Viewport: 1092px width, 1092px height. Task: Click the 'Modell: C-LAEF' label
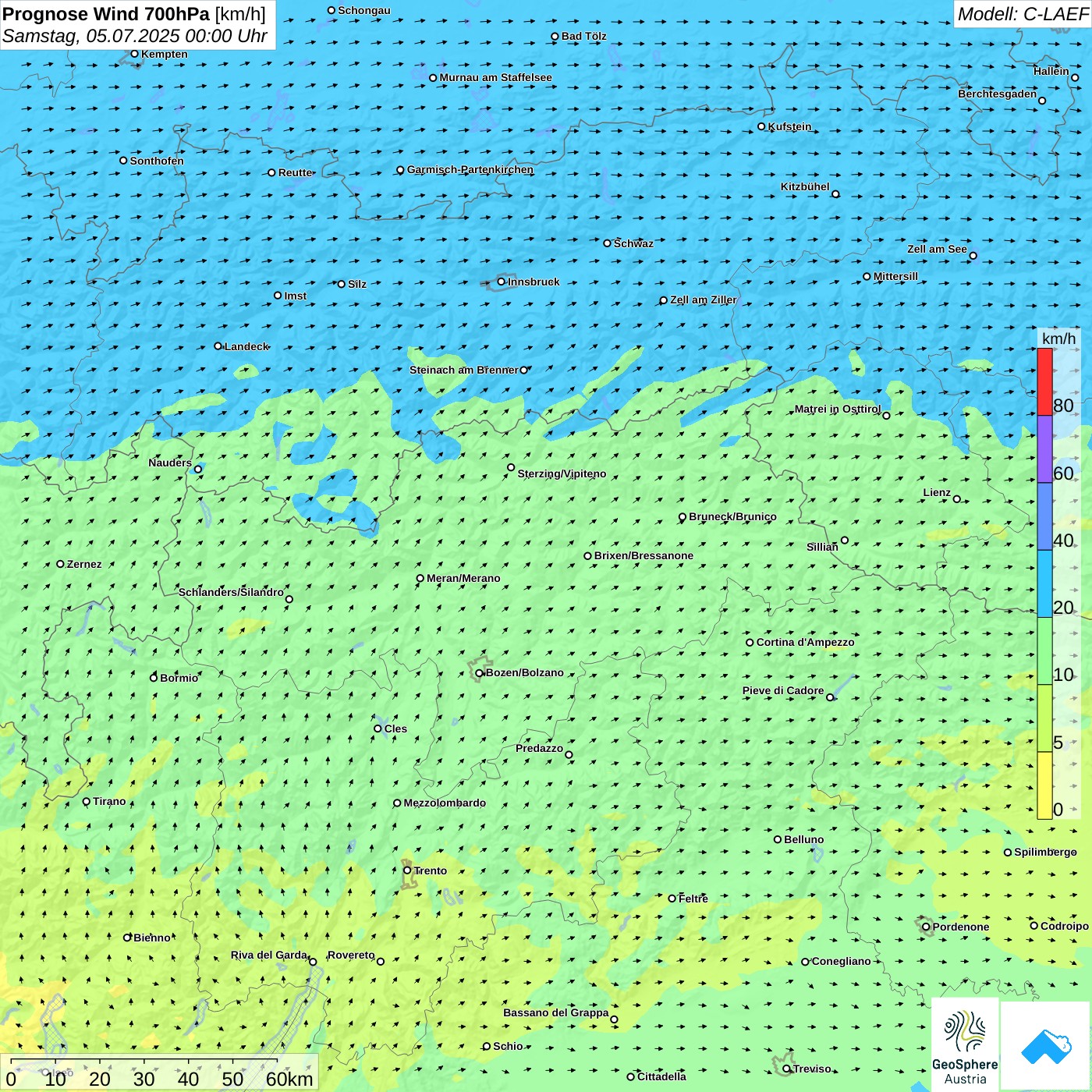[1023, 14]
